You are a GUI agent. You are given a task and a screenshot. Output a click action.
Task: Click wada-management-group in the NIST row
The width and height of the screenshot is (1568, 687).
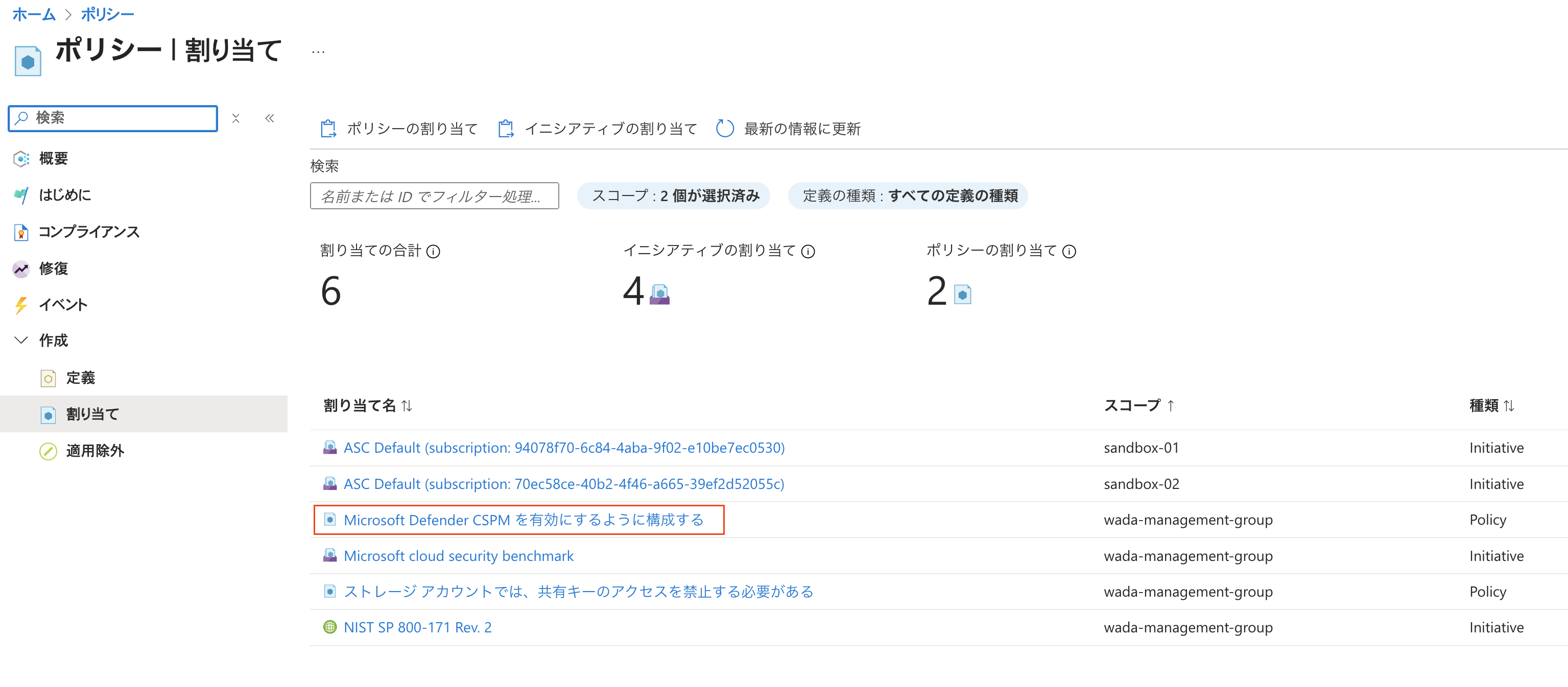coord(1188,627)
